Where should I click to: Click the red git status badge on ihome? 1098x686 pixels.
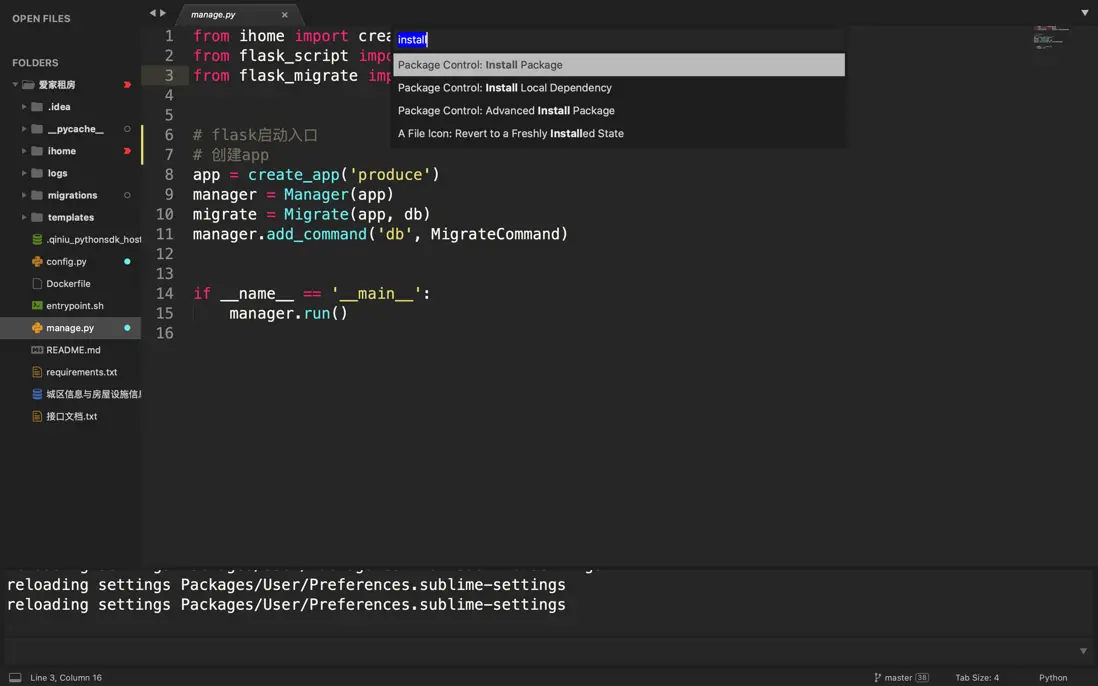coord(127,151)
